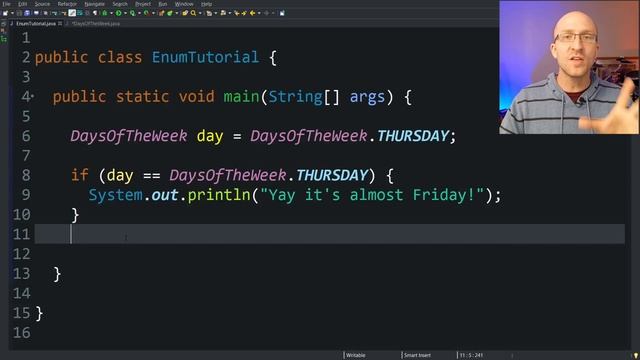Click the main method name on line 4
Viewport: 640px width, 360px height.
tap(241, 97)
